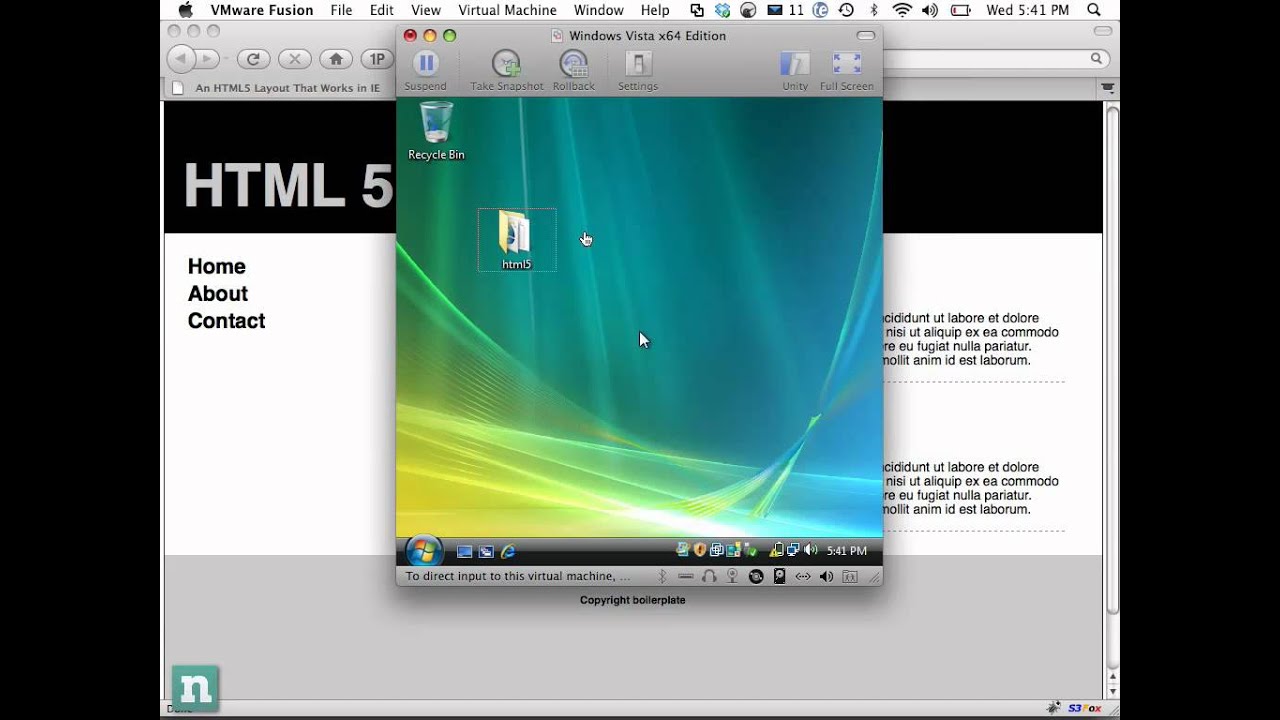Click the 1P toolbar button in browser
Viewport: 1280px width, 720px height.
click(x=377, y=59)
